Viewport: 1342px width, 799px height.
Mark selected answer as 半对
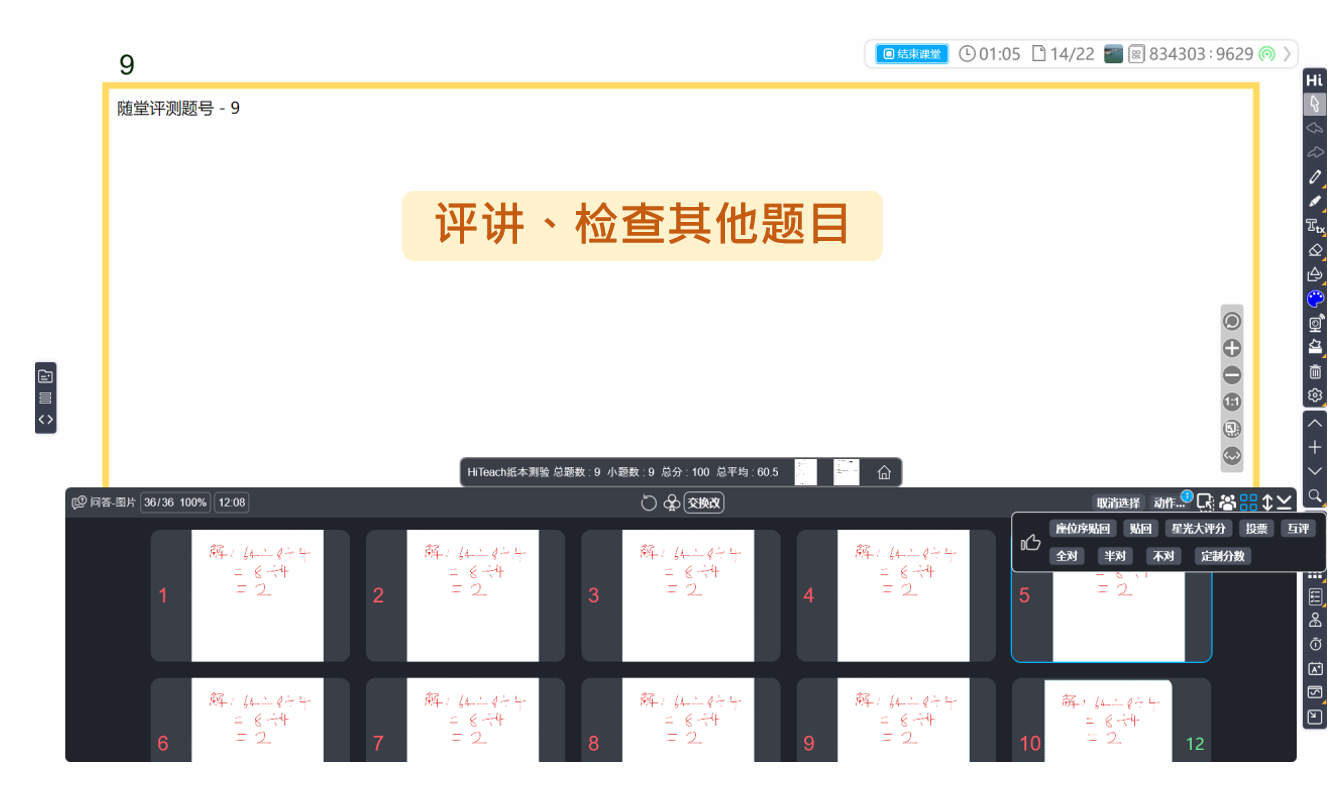(x=1115, y=556)
